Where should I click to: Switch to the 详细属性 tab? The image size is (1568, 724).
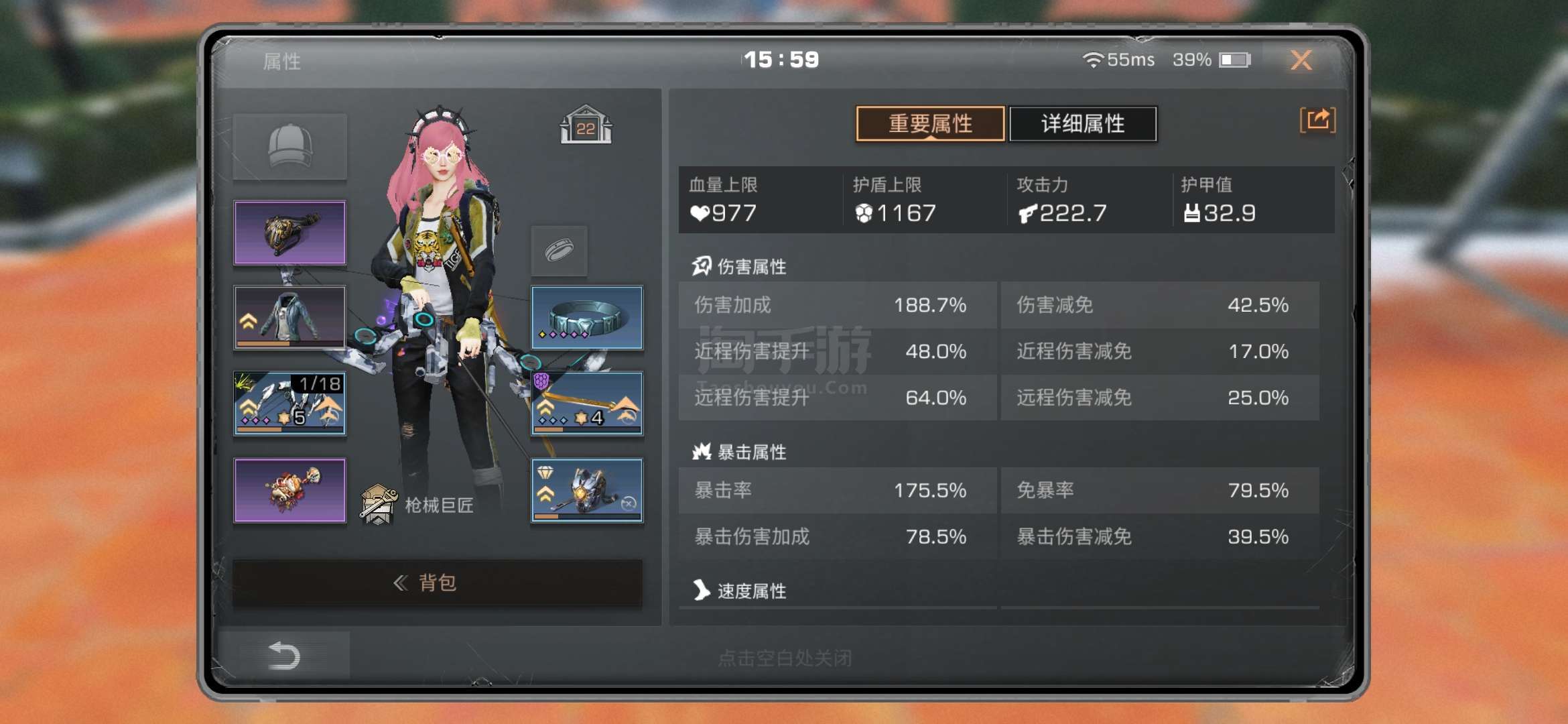coord(1083,124)
